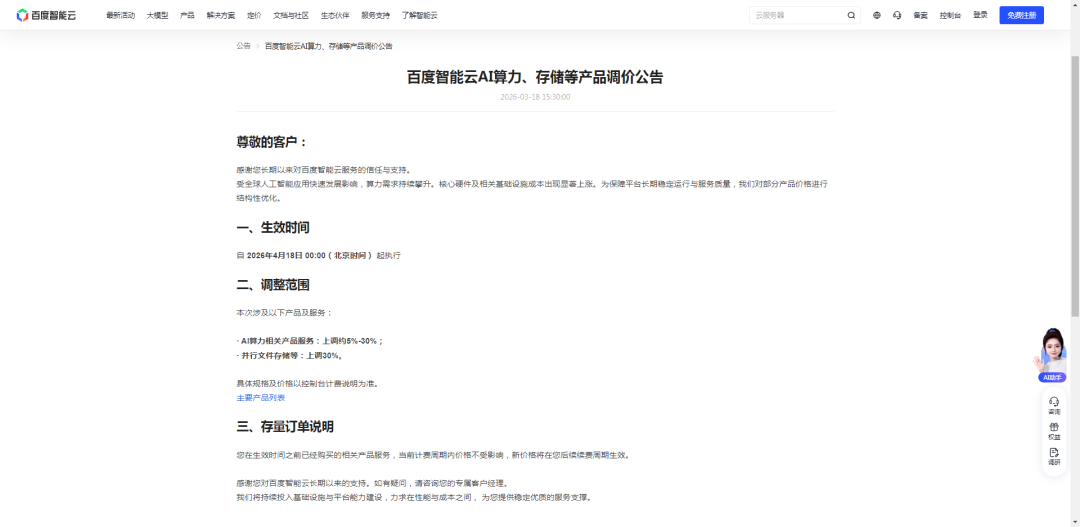Open the AI助手 avatar assistant
The image size is (1080, 527).
[1052, 353]
